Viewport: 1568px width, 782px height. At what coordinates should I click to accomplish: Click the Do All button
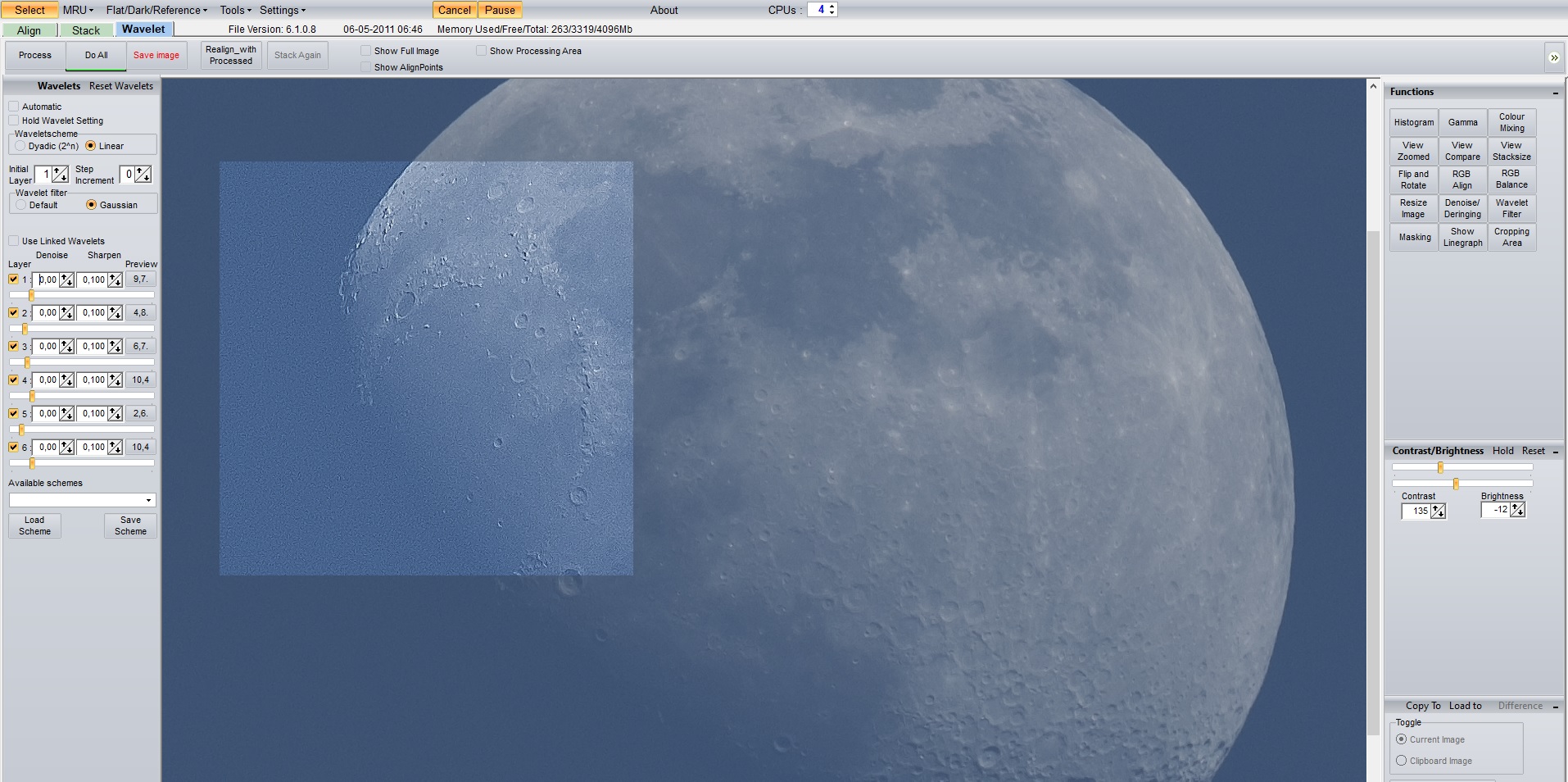(x=96, y=56)
